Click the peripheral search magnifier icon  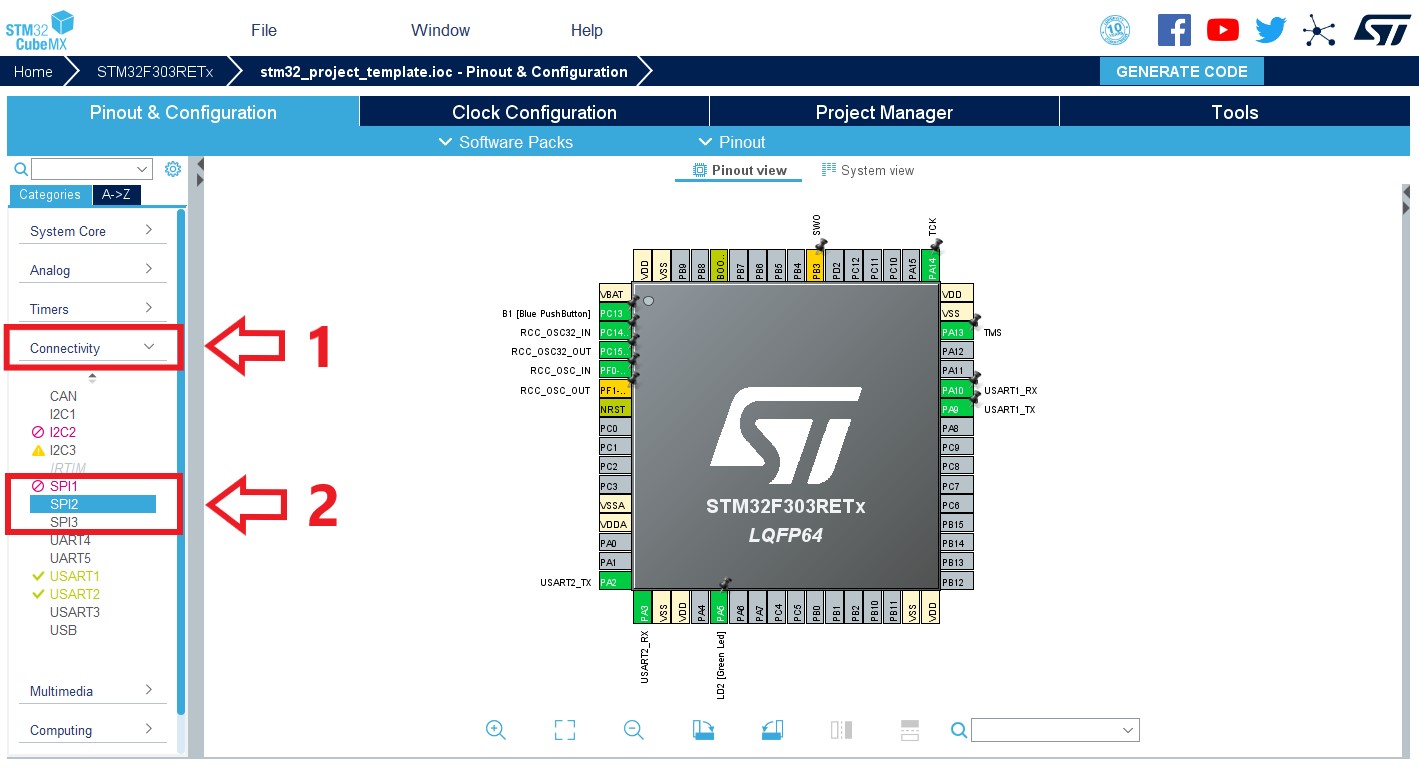(x=20, y=169)
